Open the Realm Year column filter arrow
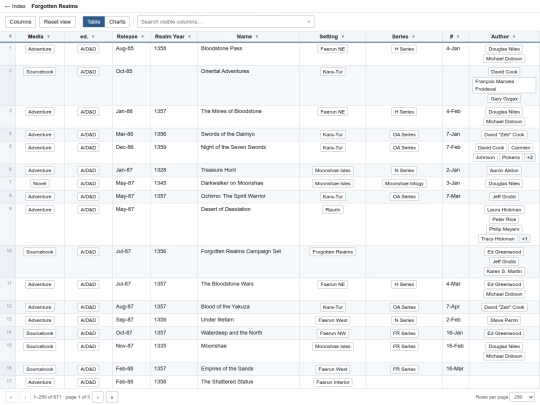 pos(189,37)
